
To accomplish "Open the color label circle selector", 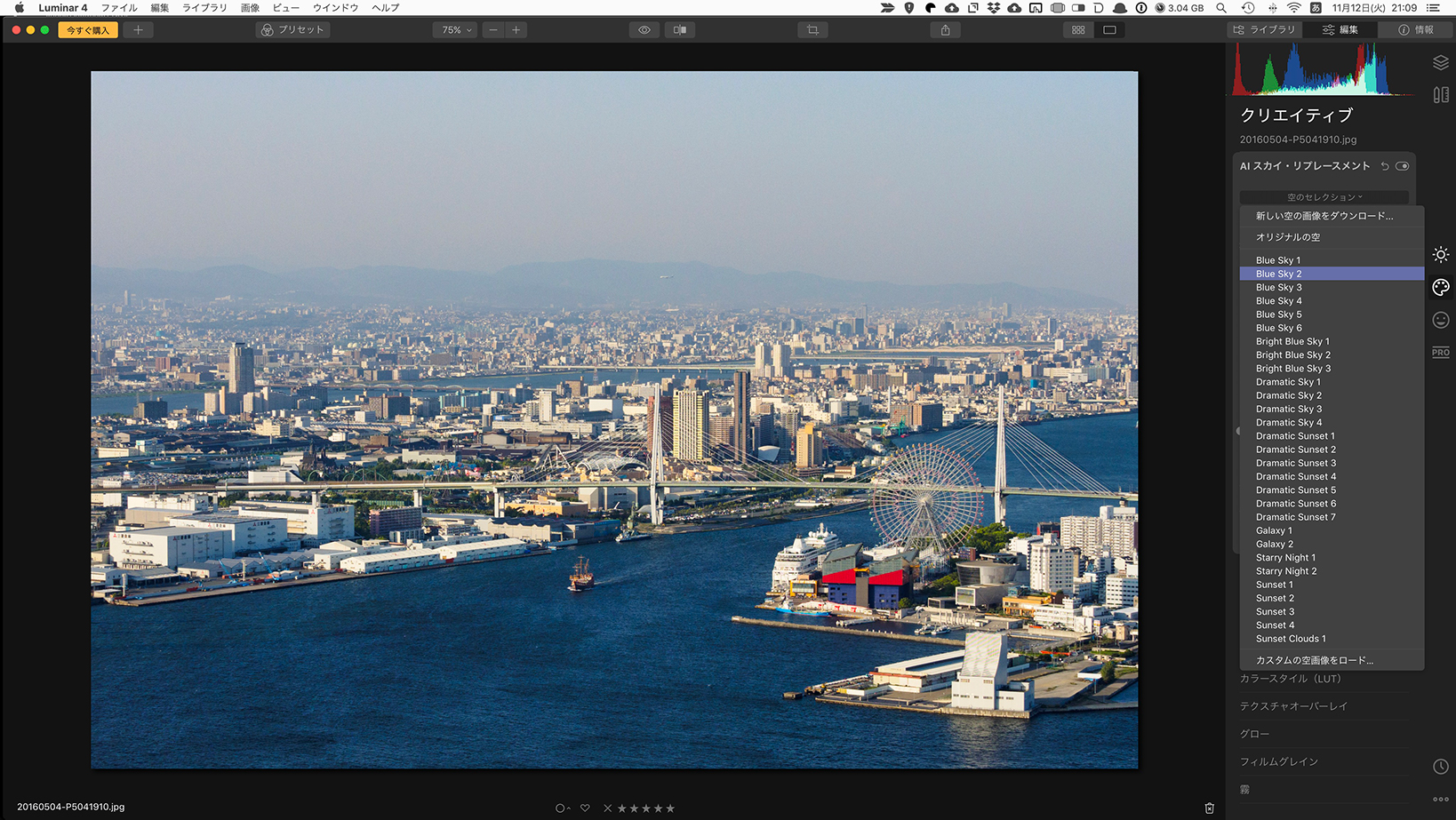I will pos(563,808).
